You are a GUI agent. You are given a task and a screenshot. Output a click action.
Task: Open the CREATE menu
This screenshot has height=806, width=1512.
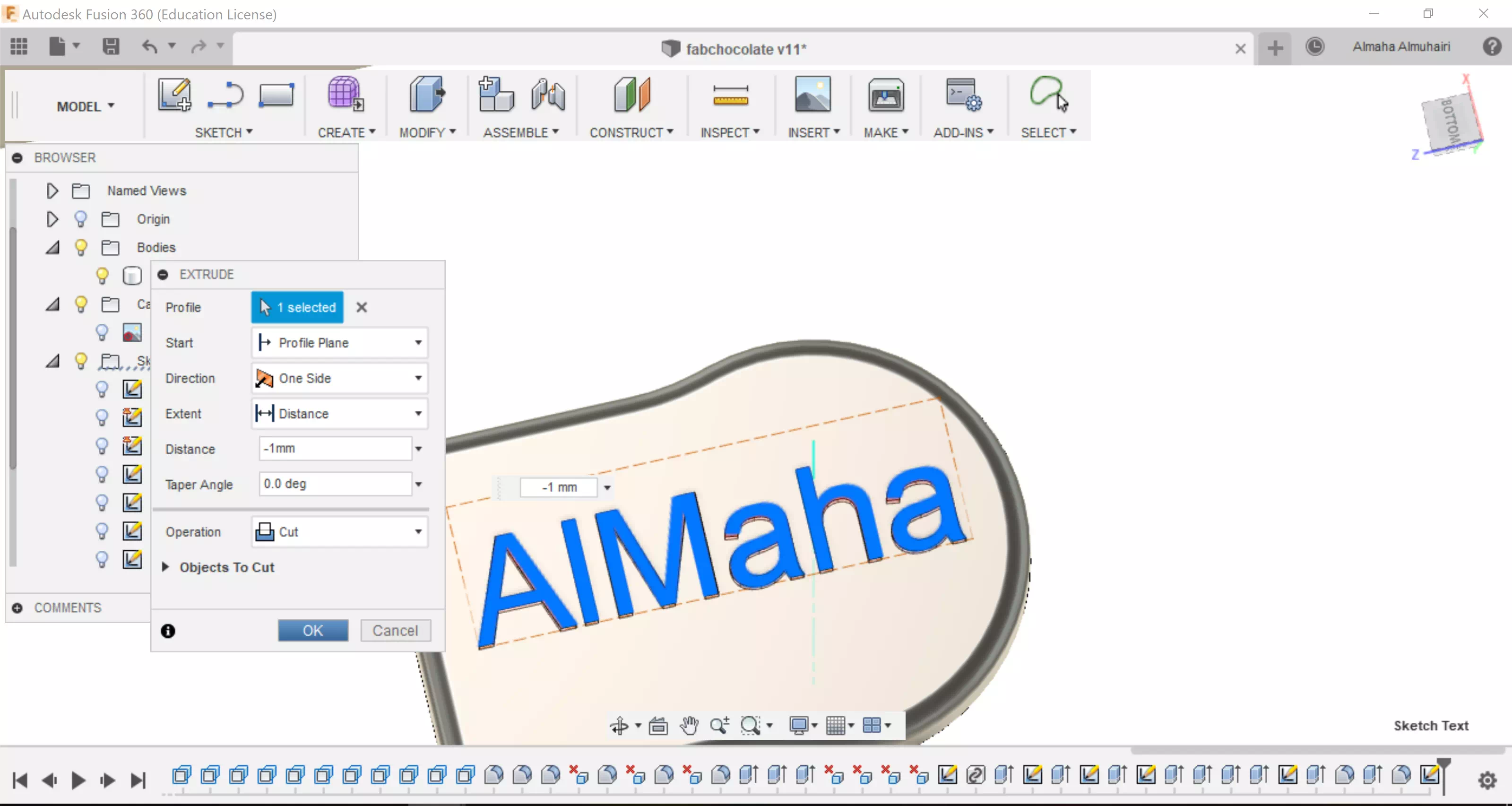pos(346,133)
